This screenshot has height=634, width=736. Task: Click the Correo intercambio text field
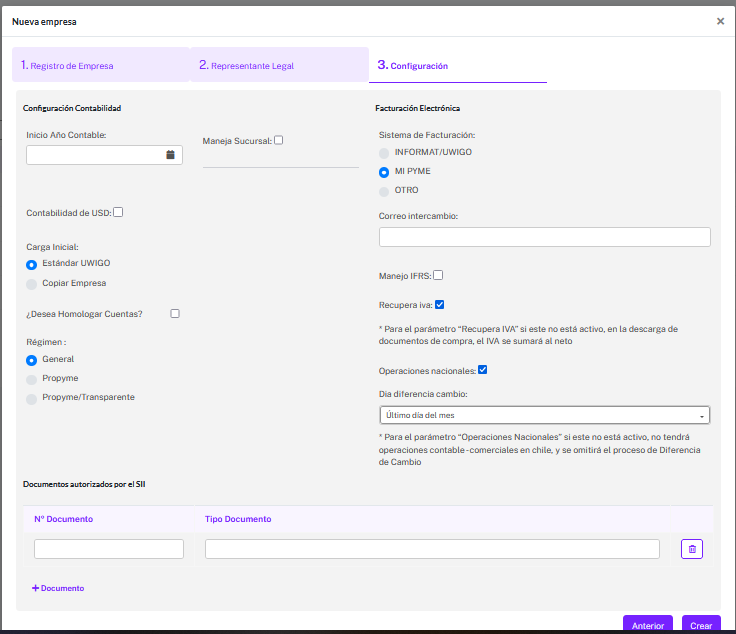544,237
